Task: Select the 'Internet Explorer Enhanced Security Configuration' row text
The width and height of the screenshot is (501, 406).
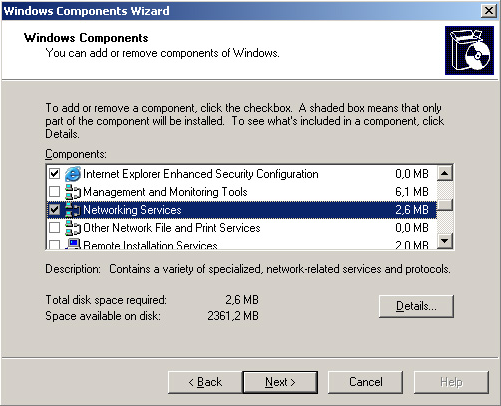Action: [x=201, y=174]
